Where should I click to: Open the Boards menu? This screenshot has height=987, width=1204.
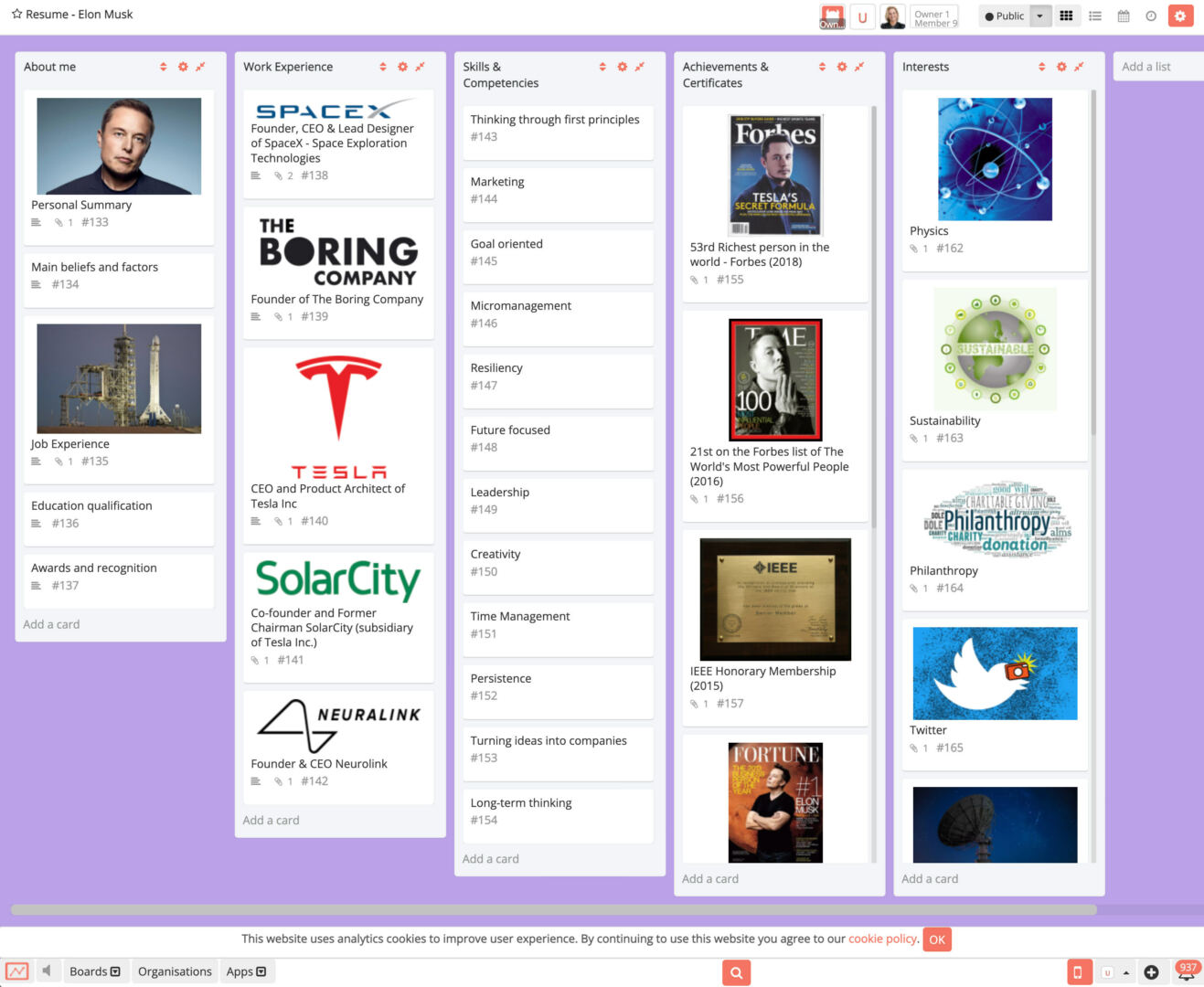(95, 971)
